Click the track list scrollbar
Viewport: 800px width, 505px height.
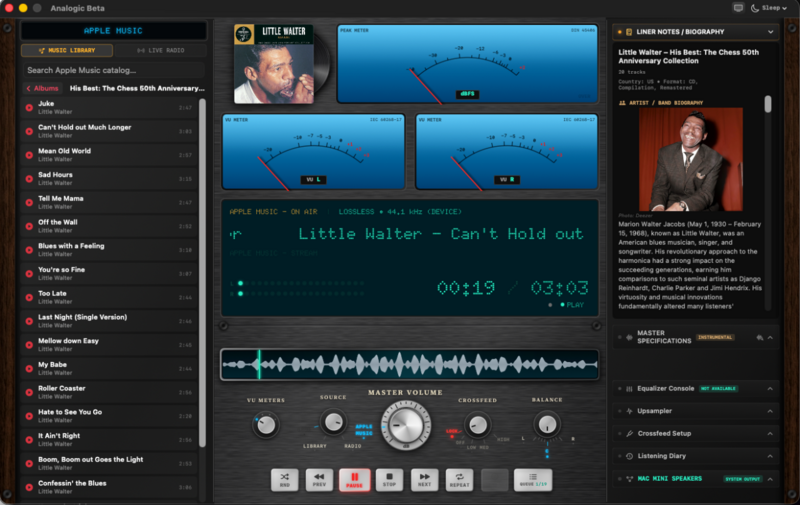pos(202,273)
